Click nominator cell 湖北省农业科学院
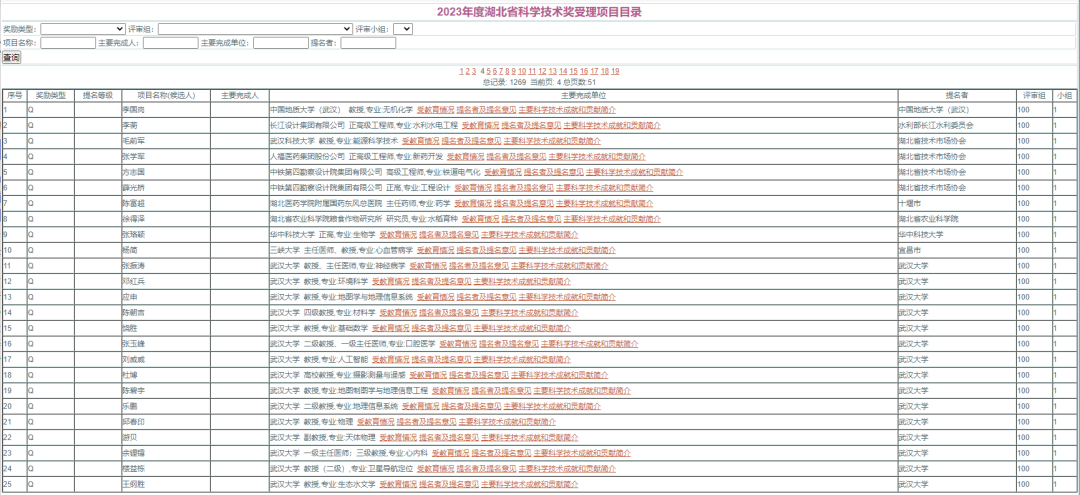The height and width of the screenshot is (495, 1080). click(928, 218)
